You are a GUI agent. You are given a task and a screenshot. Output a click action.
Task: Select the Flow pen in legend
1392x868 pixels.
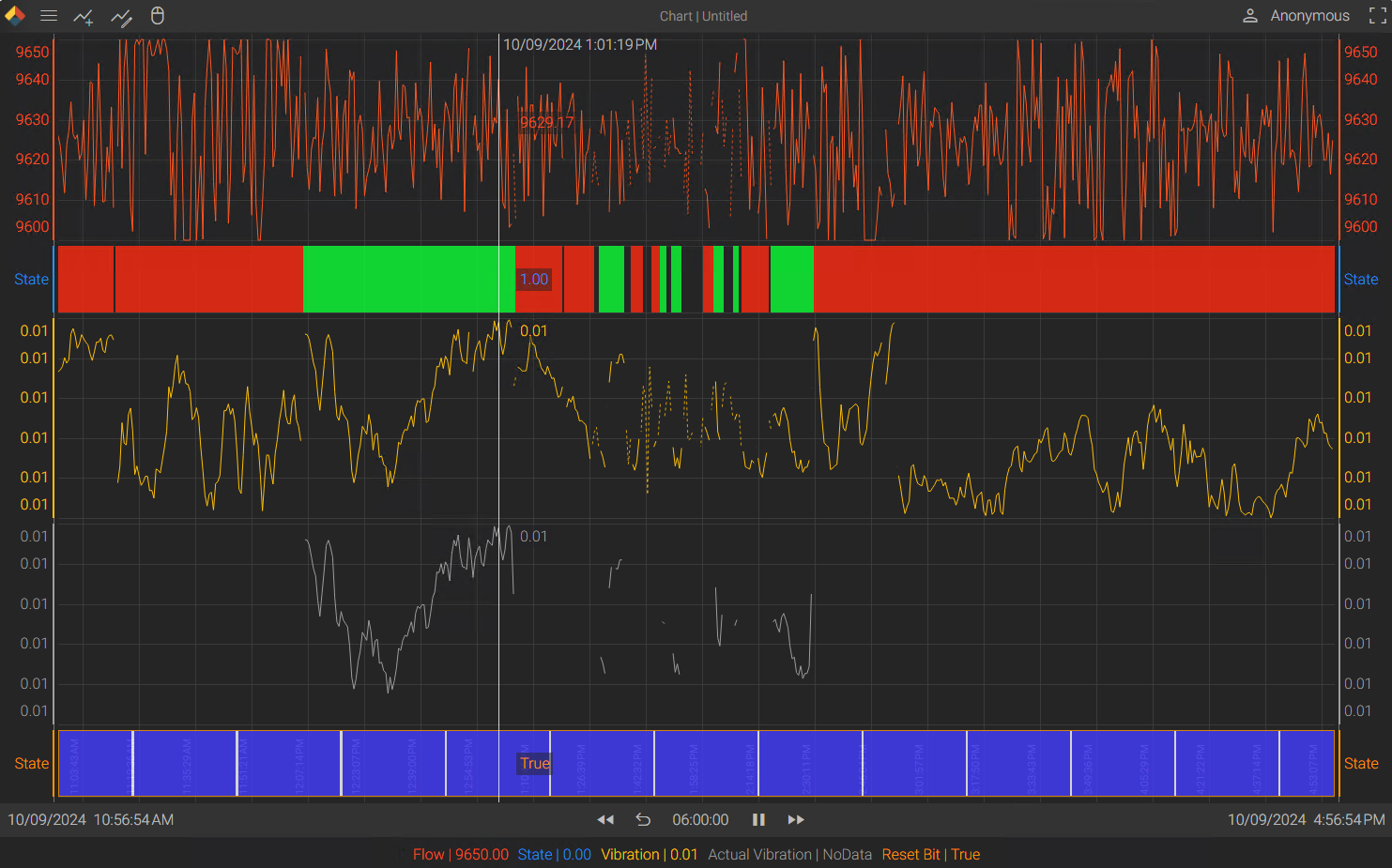[x=460, y=854]
